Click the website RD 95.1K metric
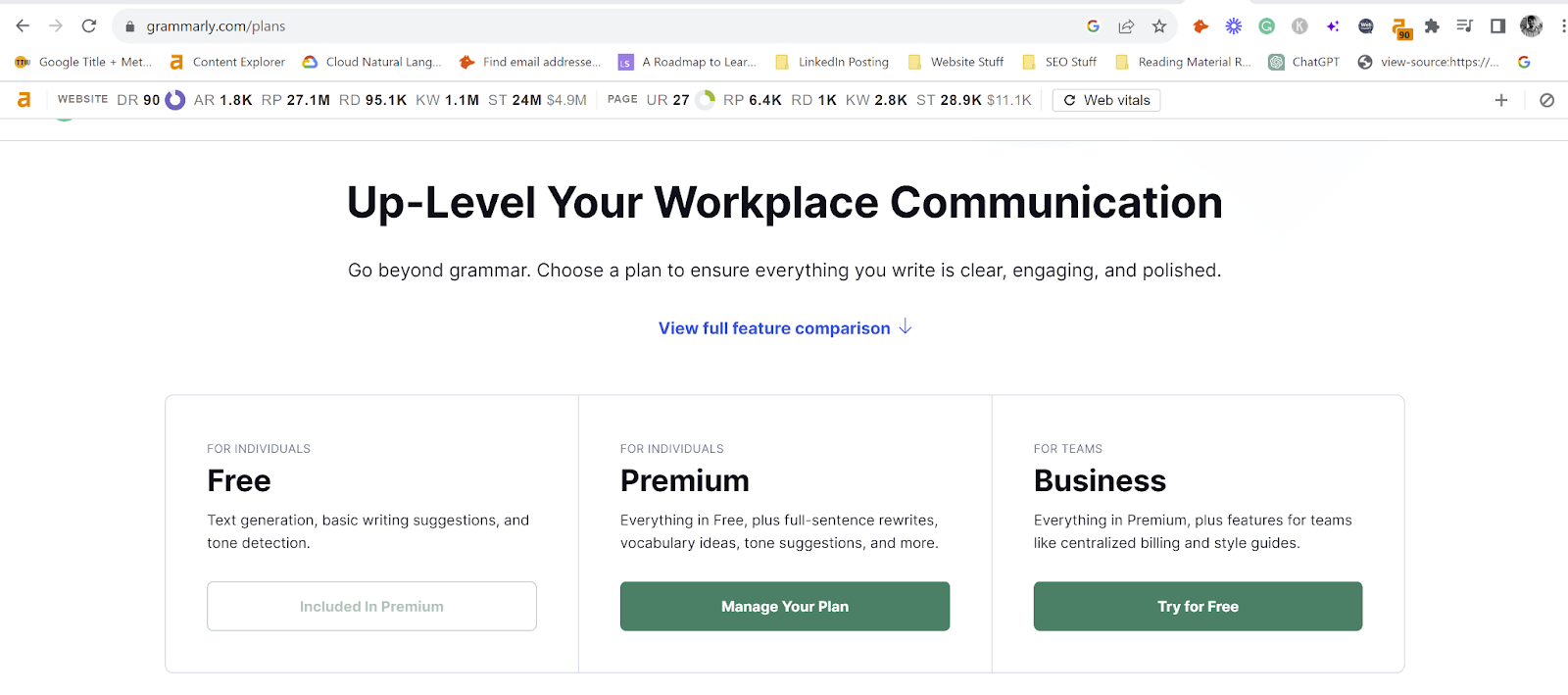The height and width of the screenshot is (695, 1568). (372, 100)
